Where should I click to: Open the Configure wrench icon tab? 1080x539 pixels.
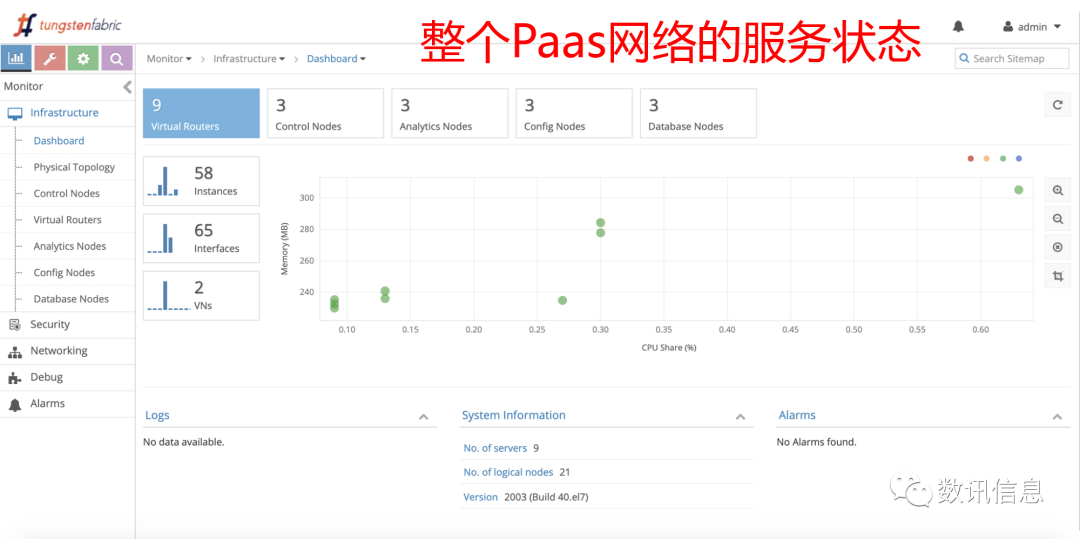pyautogui.click(x=50, y=59)
